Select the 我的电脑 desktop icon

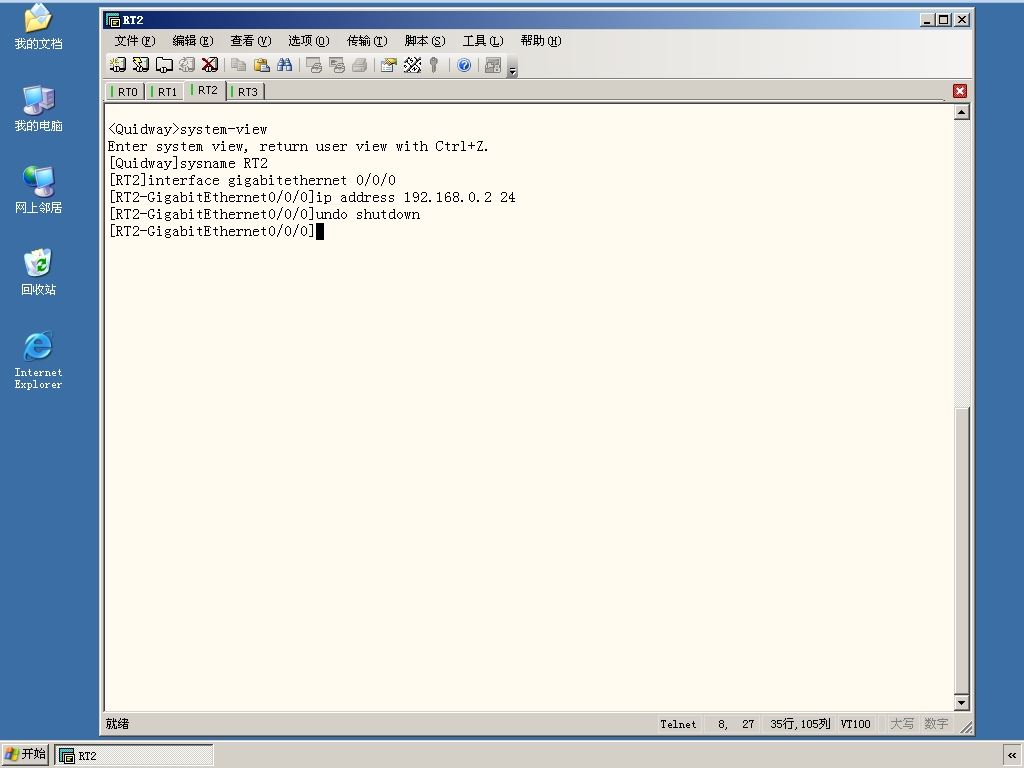(39, 108)
